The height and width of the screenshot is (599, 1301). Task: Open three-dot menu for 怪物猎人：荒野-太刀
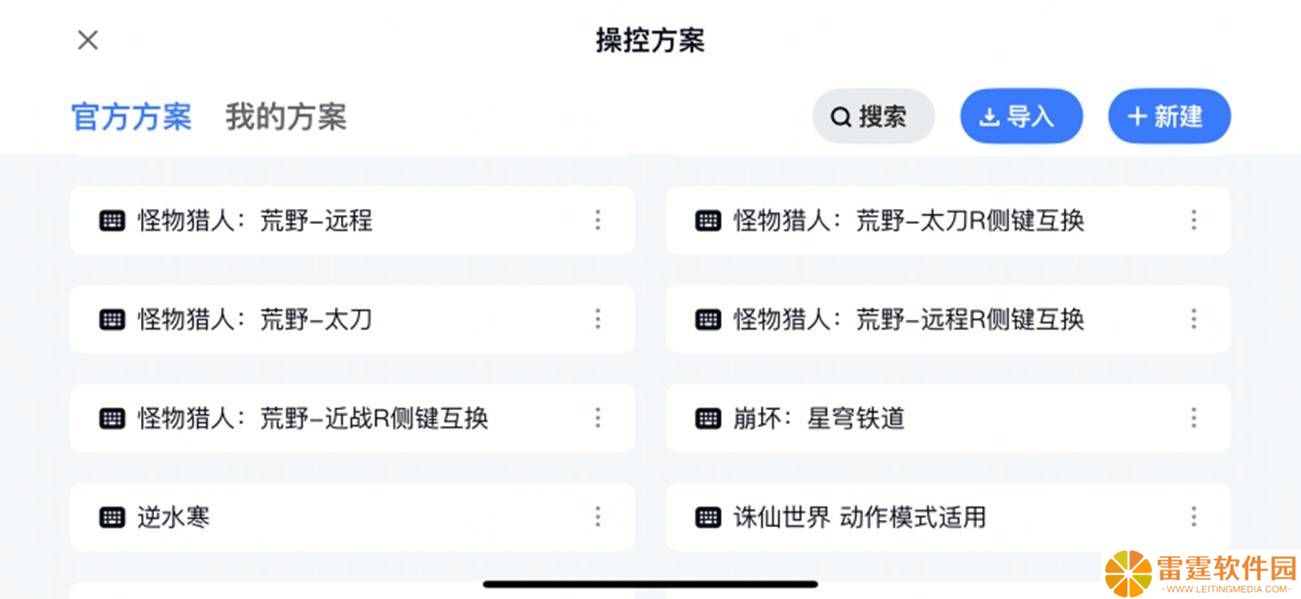(598, 319)
